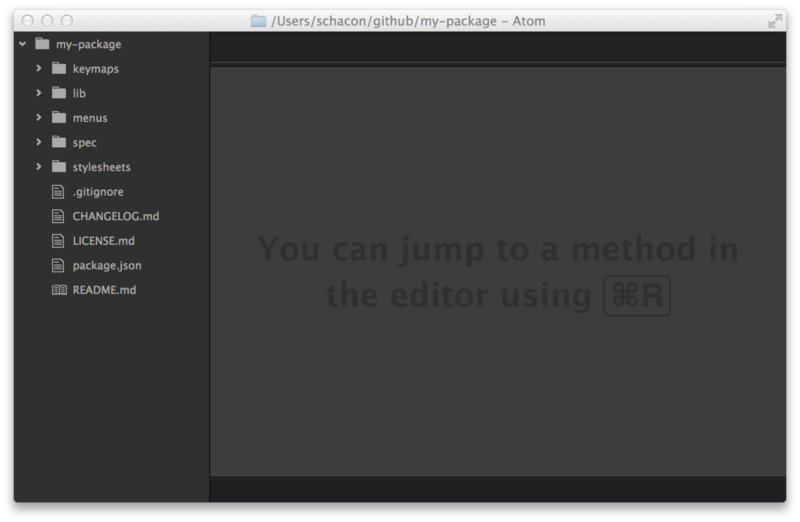Open package.json in the editor
The image size is (800, 522).
coord(107,266)
